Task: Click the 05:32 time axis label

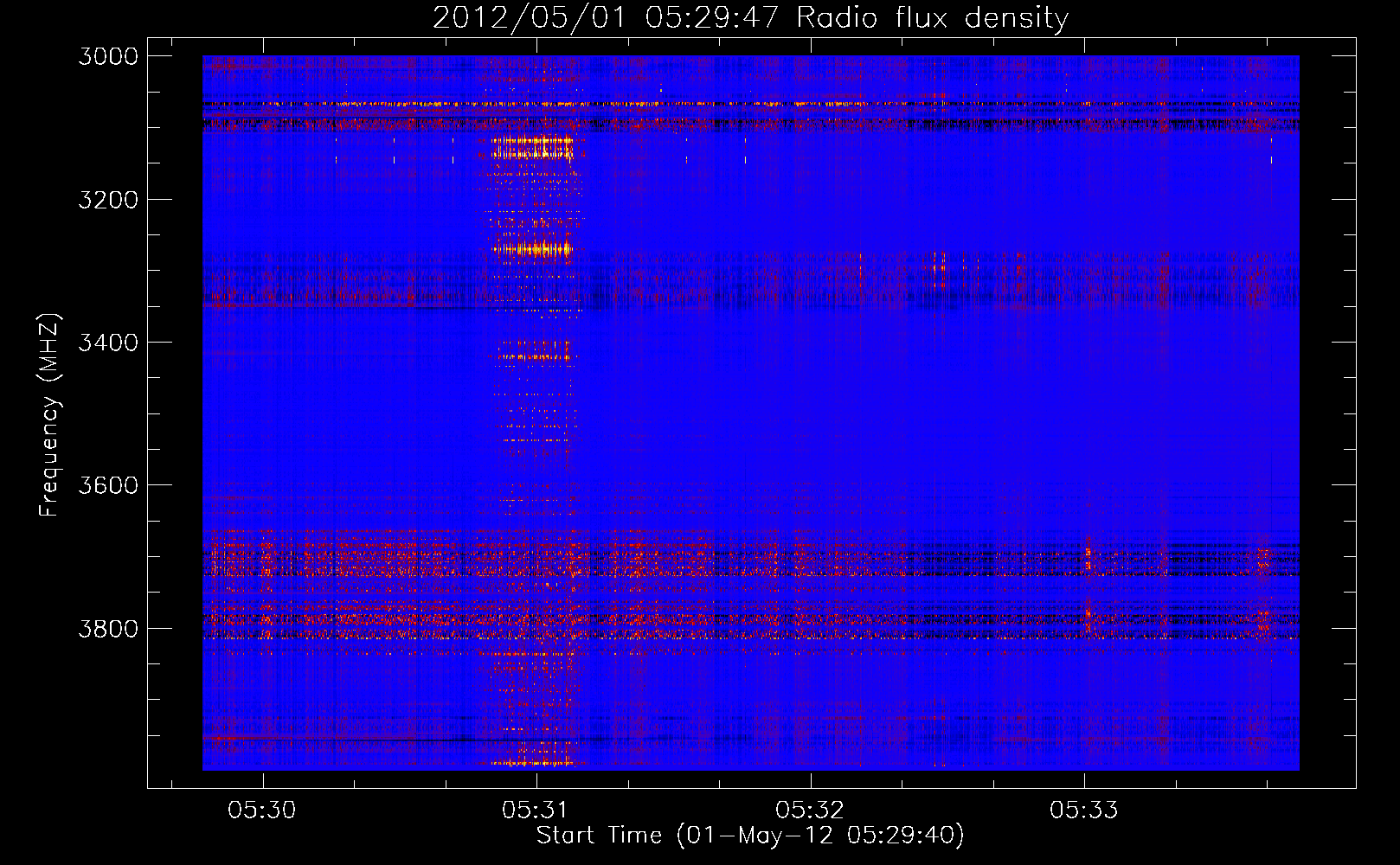Action: pyautogui.click(x=810, y=810)
